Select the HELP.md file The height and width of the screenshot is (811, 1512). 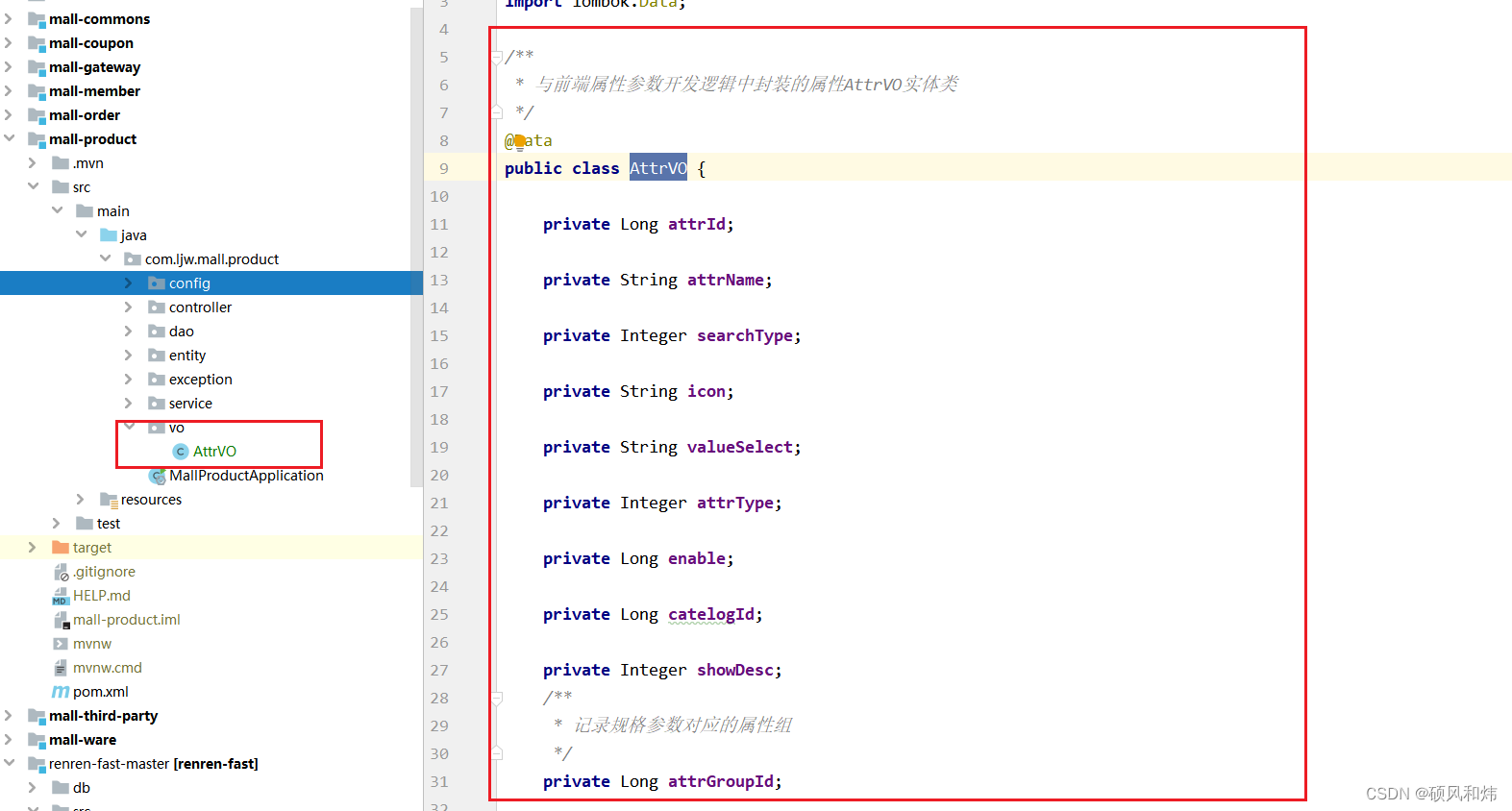click(x=101, y=596)
